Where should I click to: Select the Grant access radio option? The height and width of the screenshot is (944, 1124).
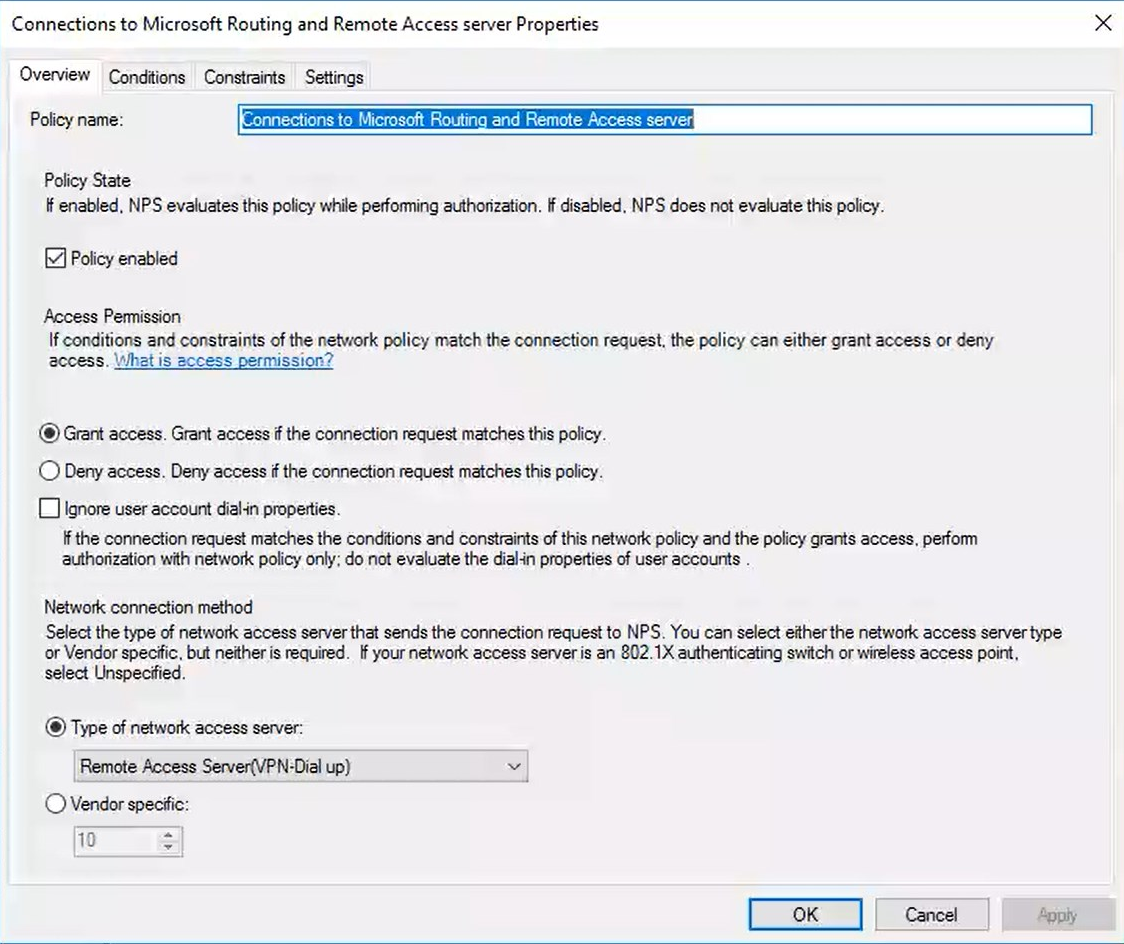(x=49, y=435)
